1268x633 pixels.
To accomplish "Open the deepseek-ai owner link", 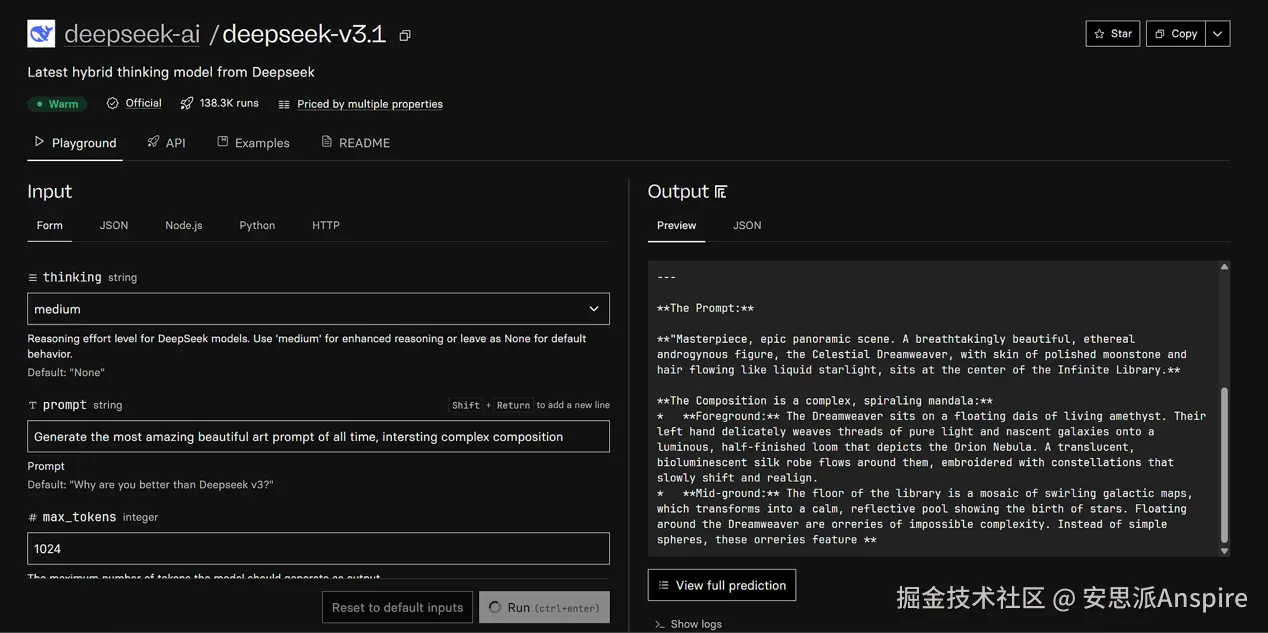I will pyautogui.click(x=132, y=34).
